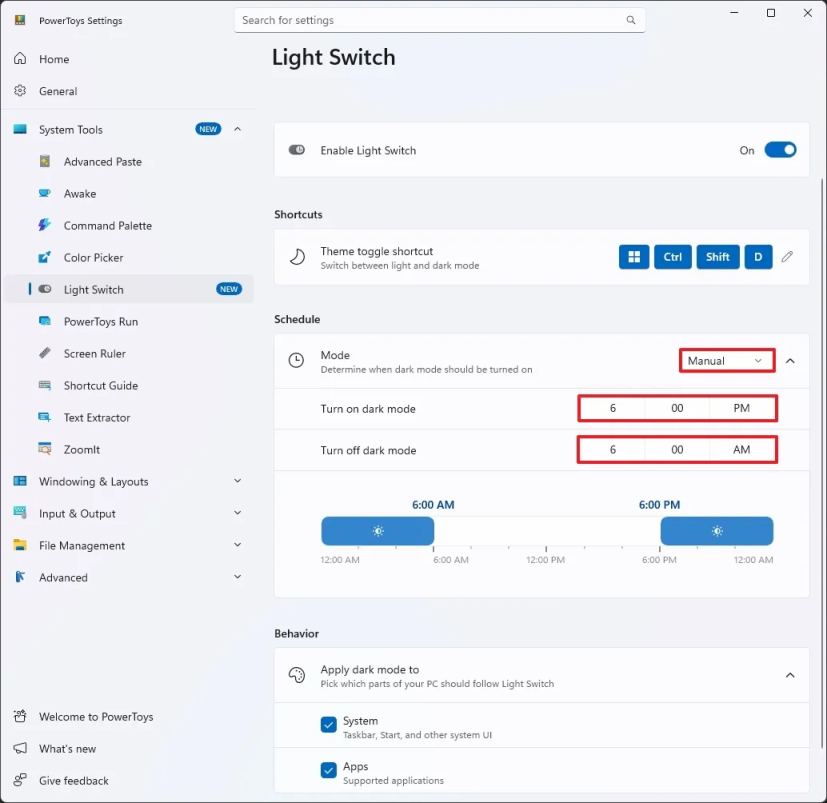
Task: Select Shortcut Guide in the sidebar
Action: [100, 385]
